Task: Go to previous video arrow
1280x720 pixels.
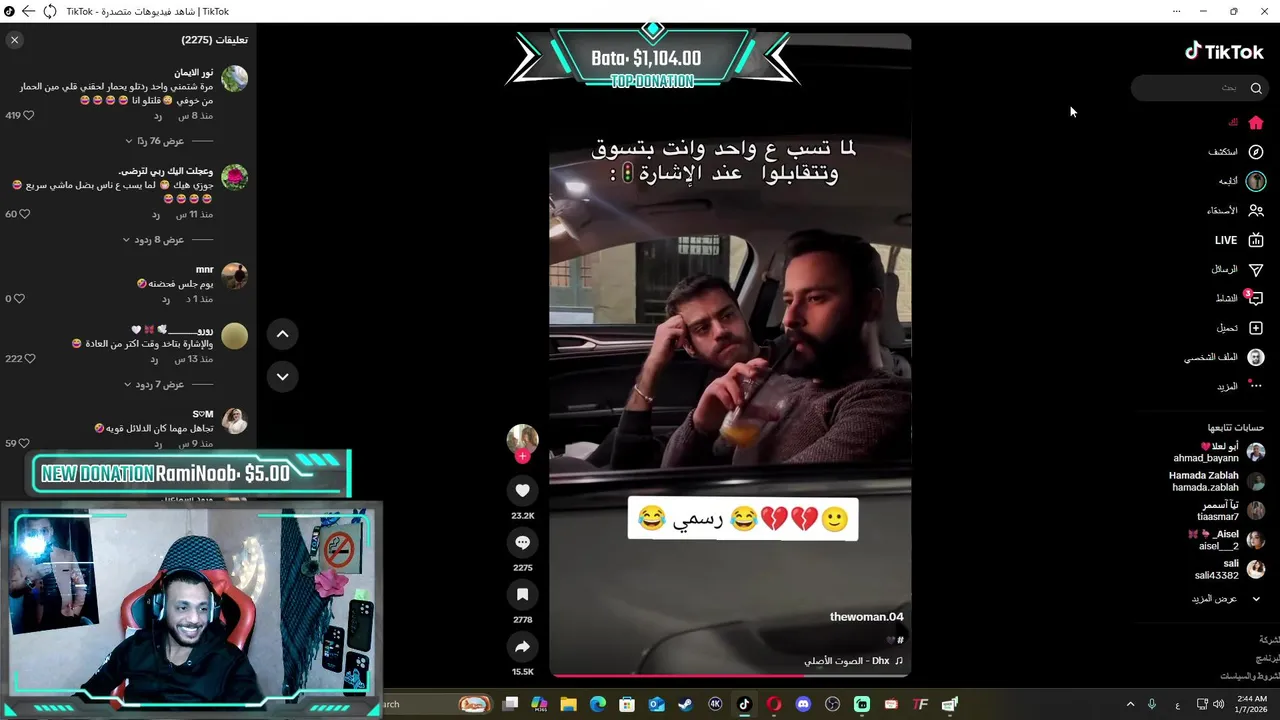Action: tap(282, 334)
